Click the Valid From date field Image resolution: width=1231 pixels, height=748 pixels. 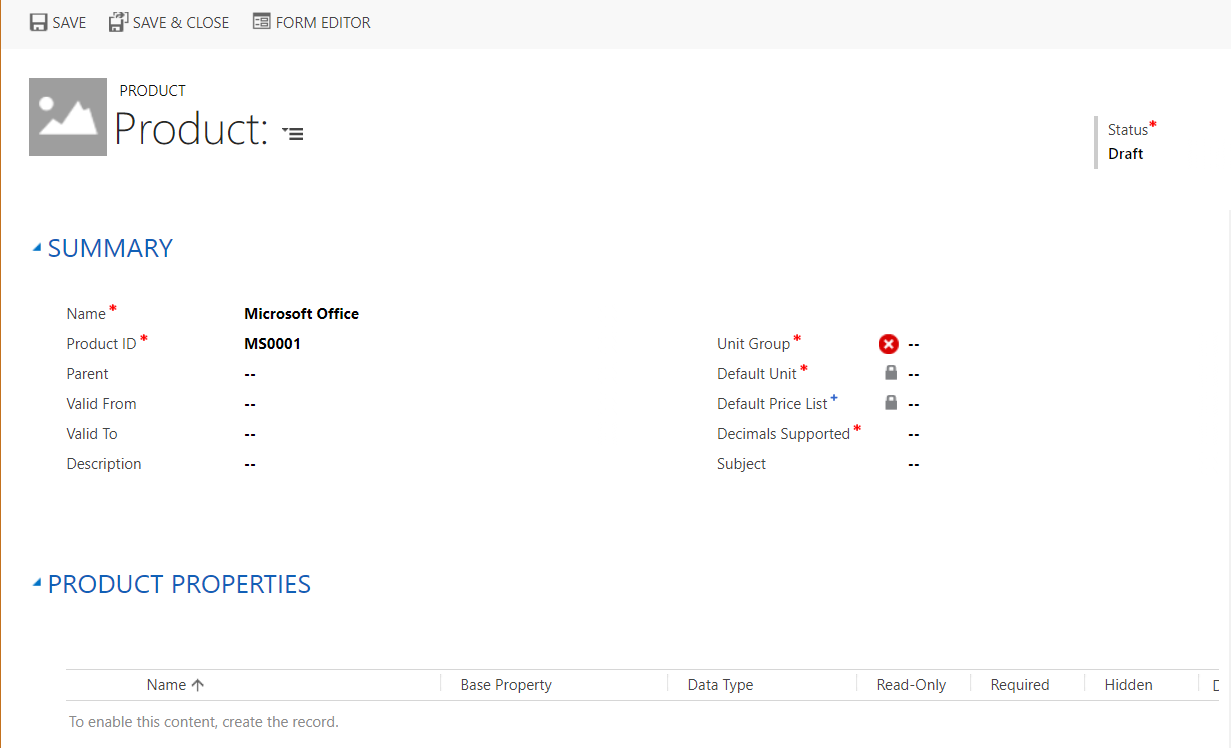click(250, 404)
